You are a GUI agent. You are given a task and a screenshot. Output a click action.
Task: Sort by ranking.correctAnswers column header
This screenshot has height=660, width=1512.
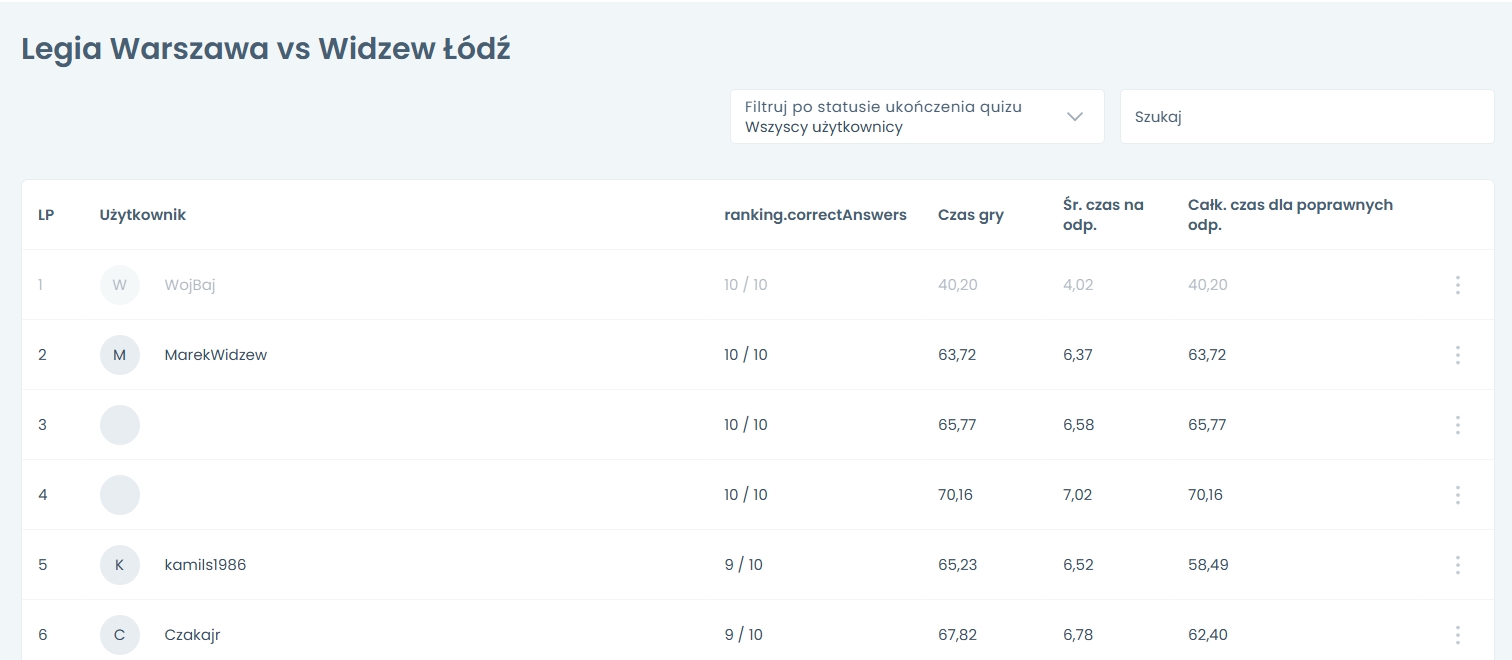point(815,215)
